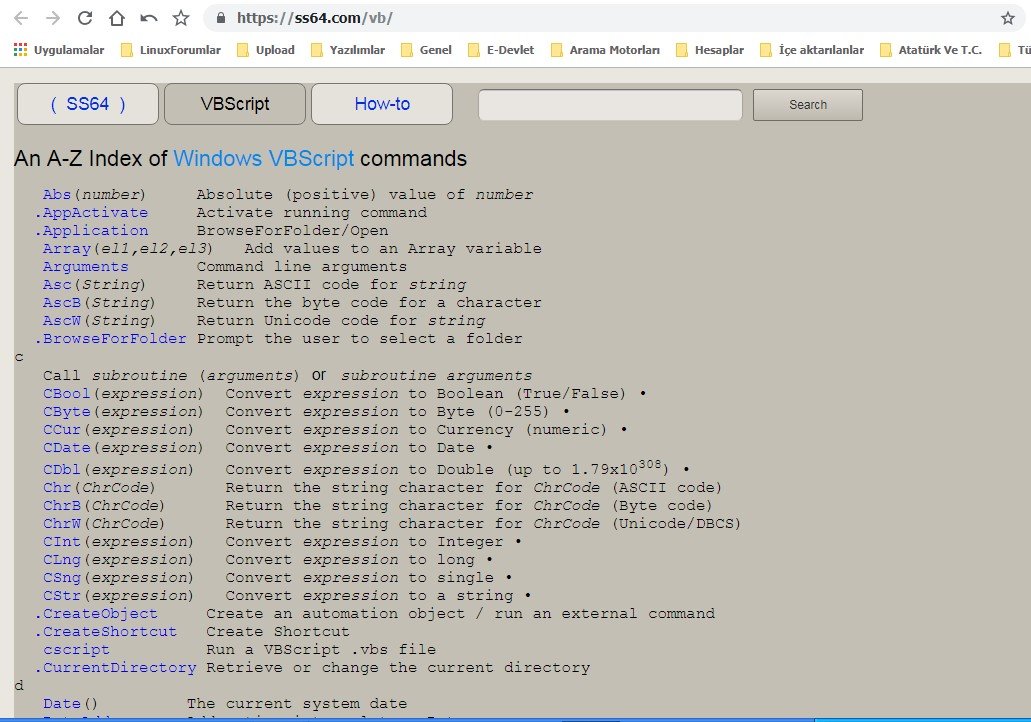Open the Atatürk Ve T.C. bookmark folder
Image resolution: width=1031 pixels, height=722 pixels.
click(931, 50)
